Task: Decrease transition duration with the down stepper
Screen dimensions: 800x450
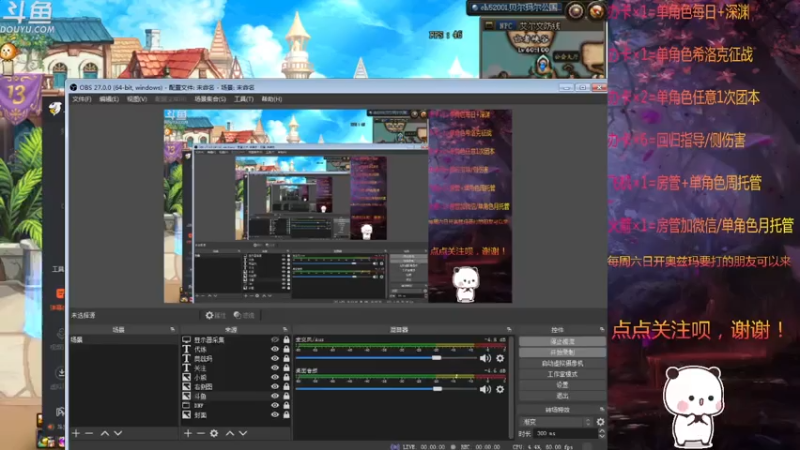Action: tap(602, 436)
